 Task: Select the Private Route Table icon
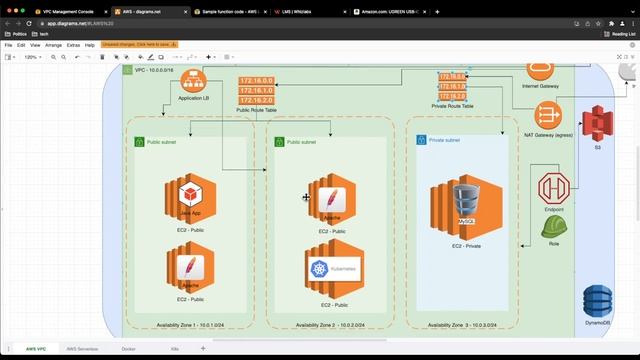pos(452,86)
